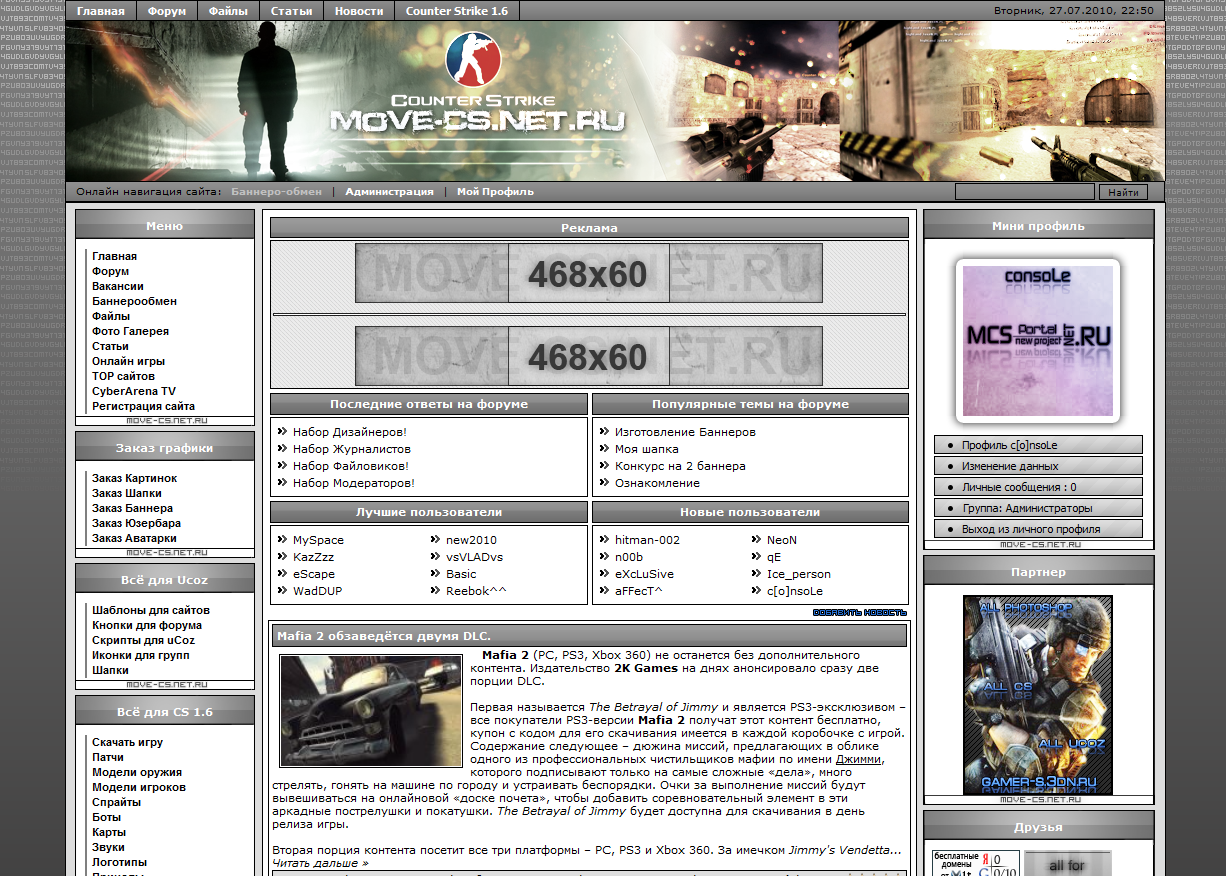Open CyberArena TV in the side menu

coord(134,391)
